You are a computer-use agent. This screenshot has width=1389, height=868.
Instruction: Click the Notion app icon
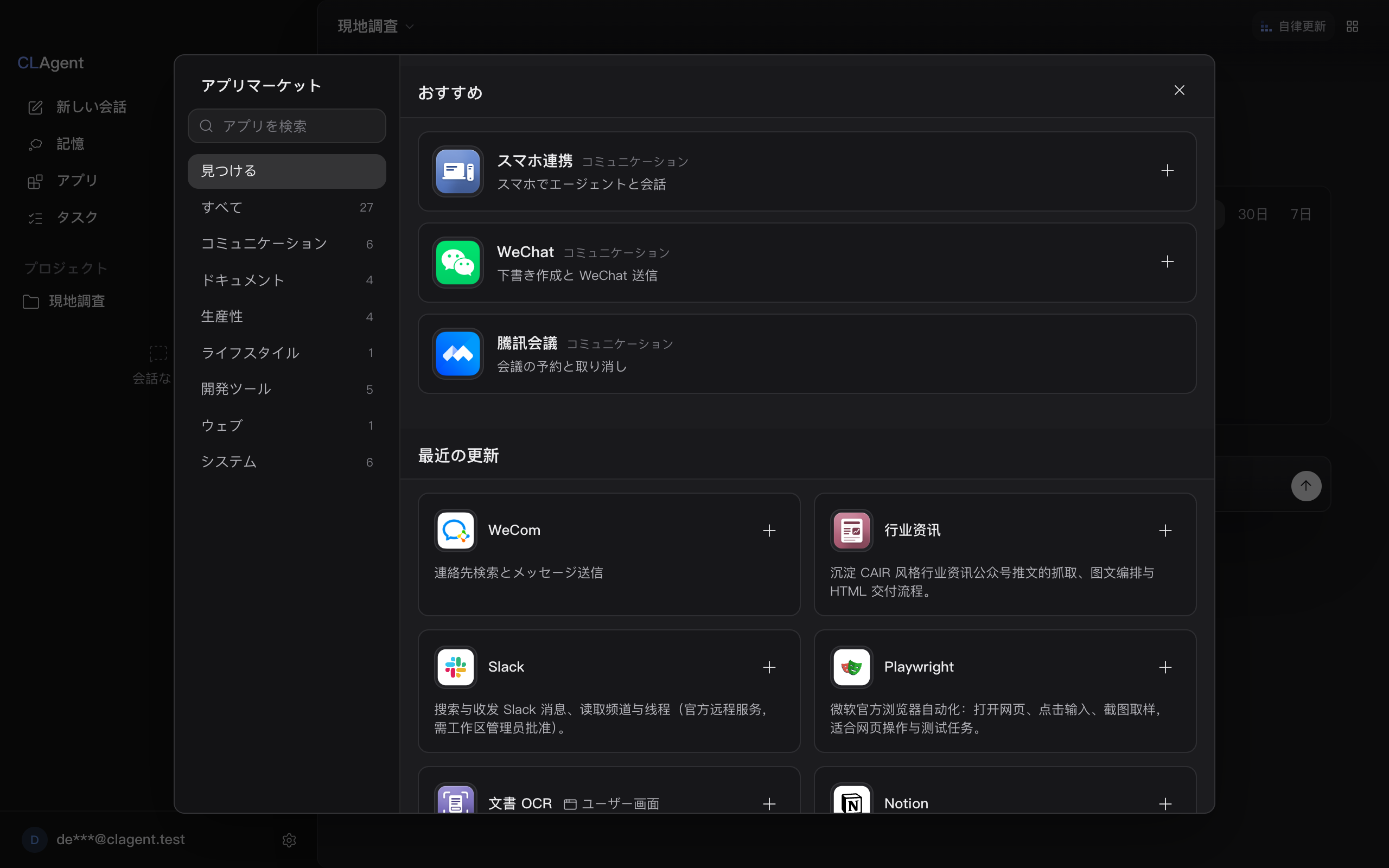(x=852, y=799)
